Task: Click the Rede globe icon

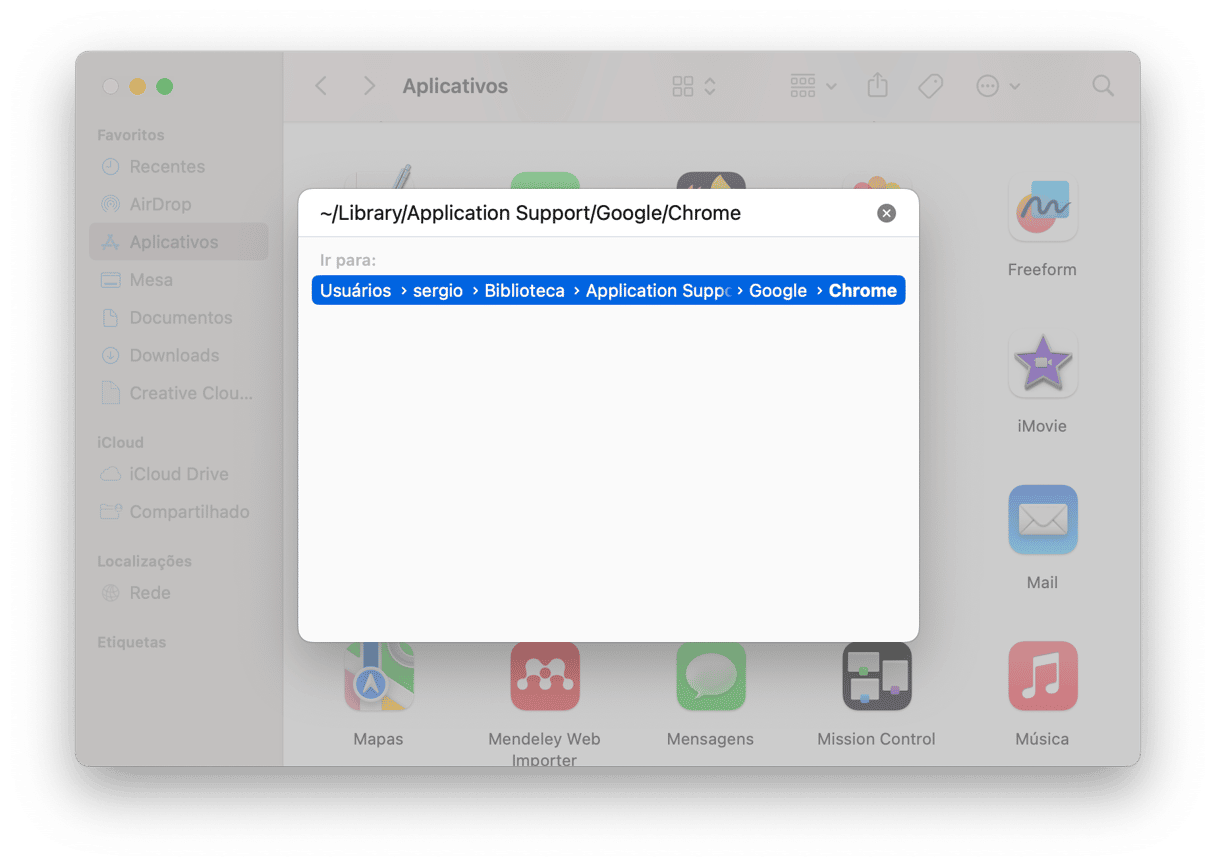Action: (110, 593)
